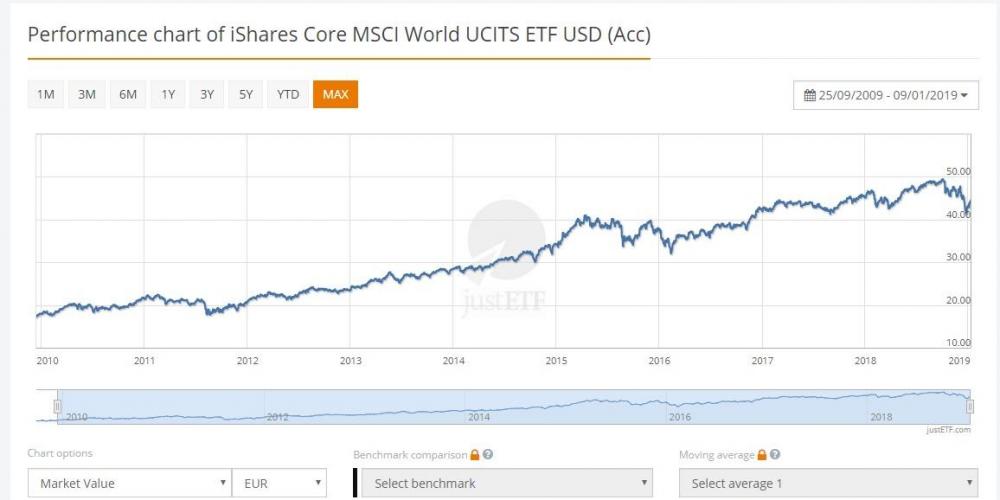Click the justETF.com credit link below chart

tap(949, 429)
